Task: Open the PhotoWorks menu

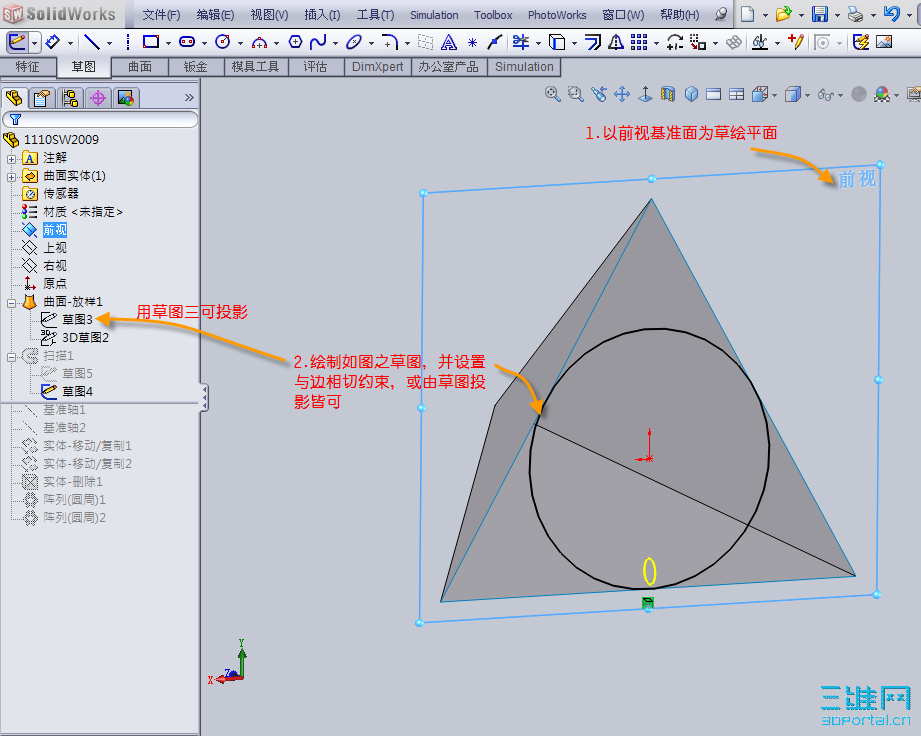Action: 557,15
